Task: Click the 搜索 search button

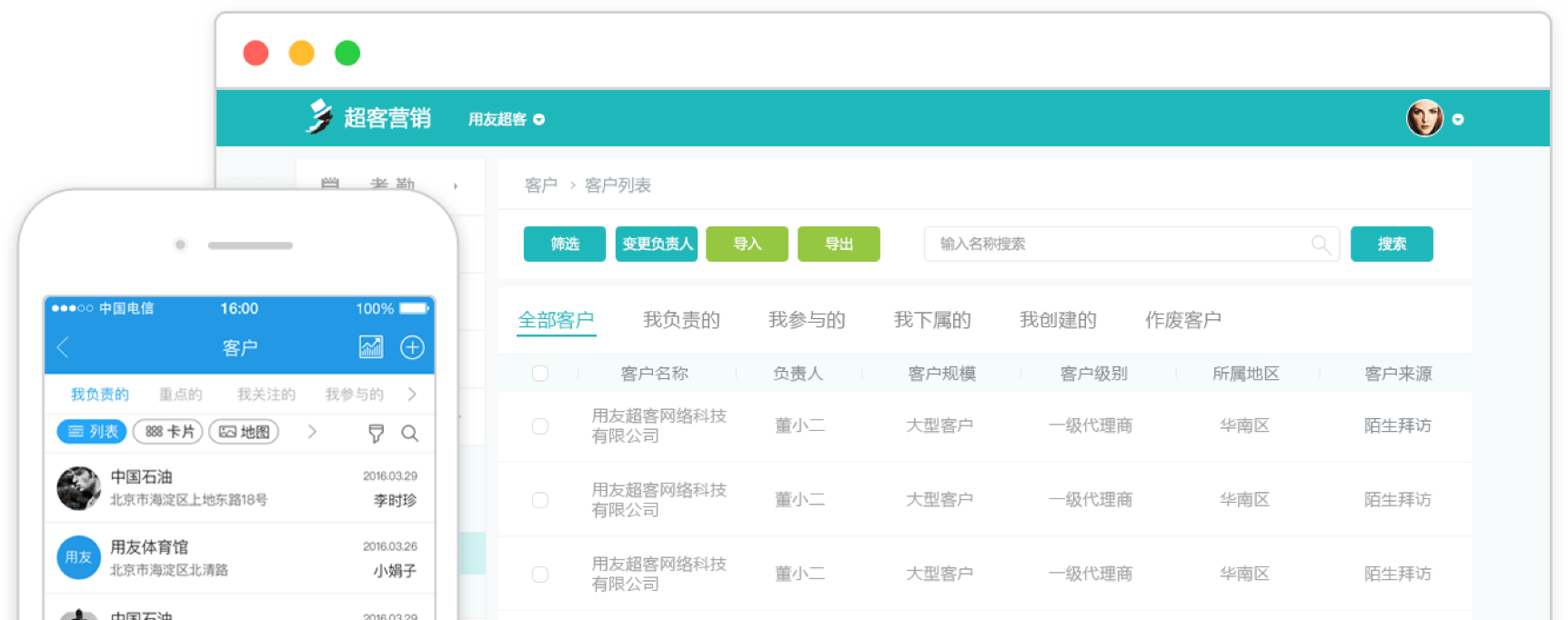Action: click(x=1392, y=244)
